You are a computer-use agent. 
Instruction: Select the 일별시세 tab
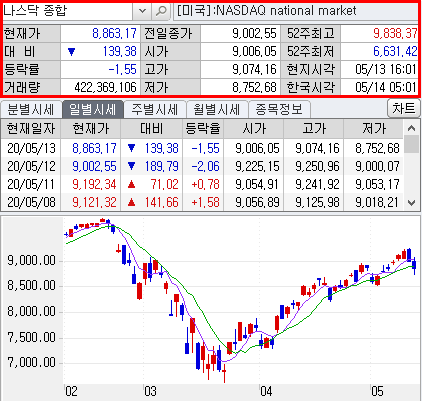click(x=92, y=109)
